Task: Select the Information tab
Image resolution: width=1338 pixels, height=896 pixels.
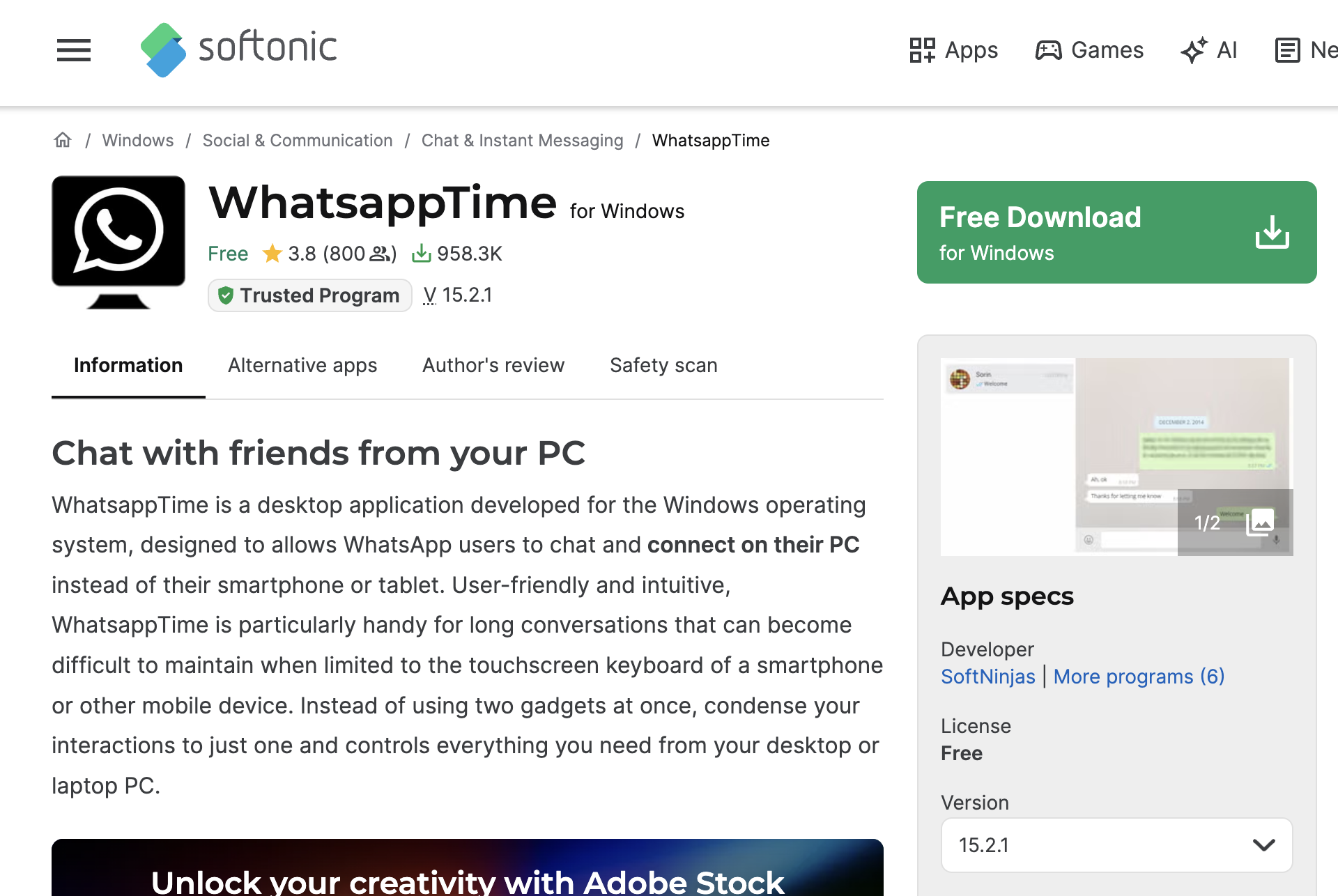Action: (x=128, y=365)
